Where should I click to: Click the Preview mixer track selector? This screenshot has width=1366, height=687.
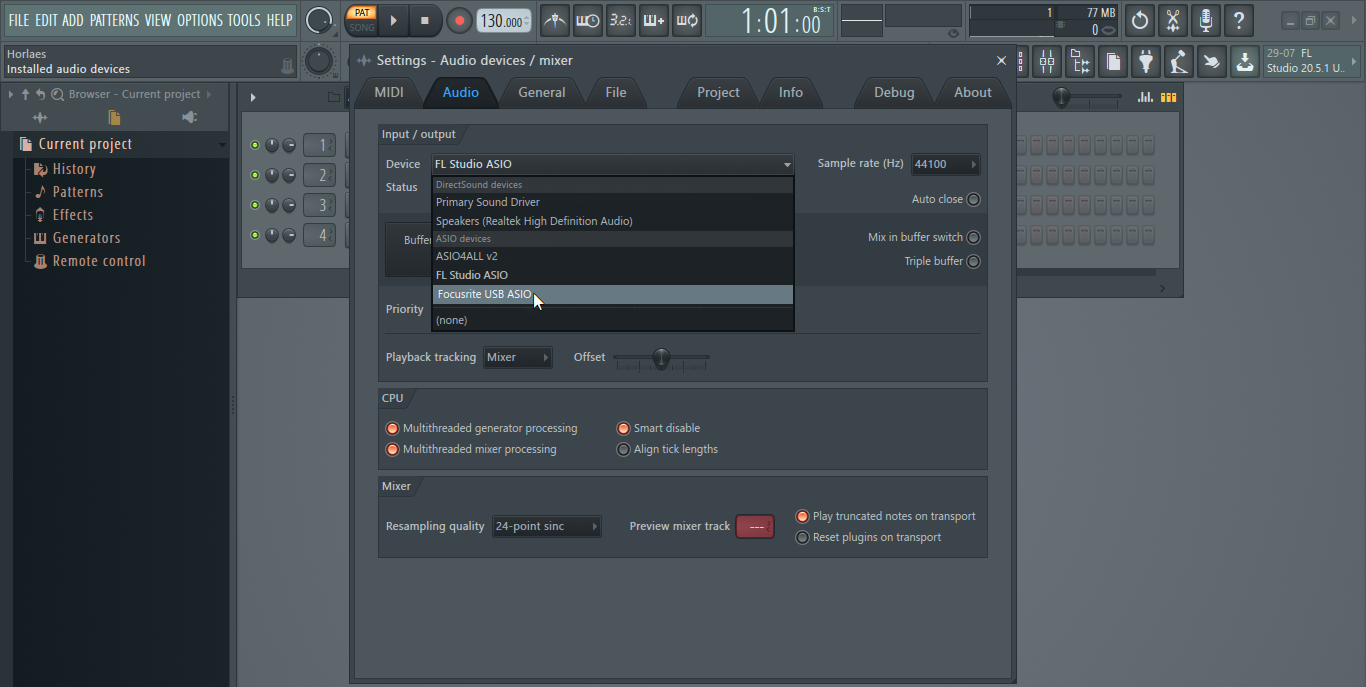tap(755, 526)
